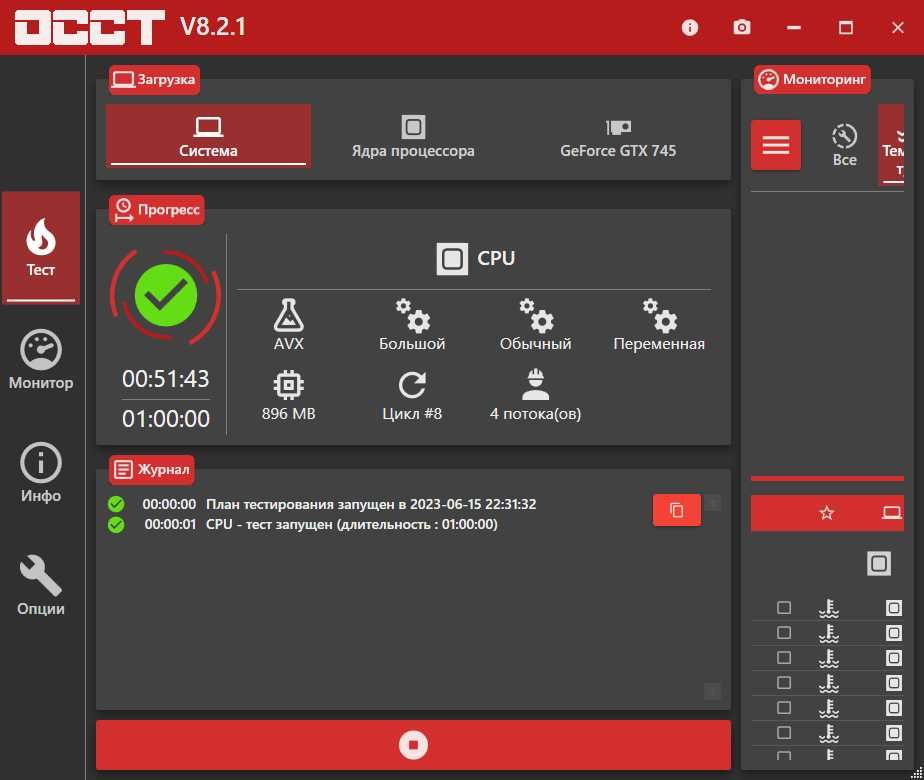Switch to Ядра процессора tab

point(413,136)
